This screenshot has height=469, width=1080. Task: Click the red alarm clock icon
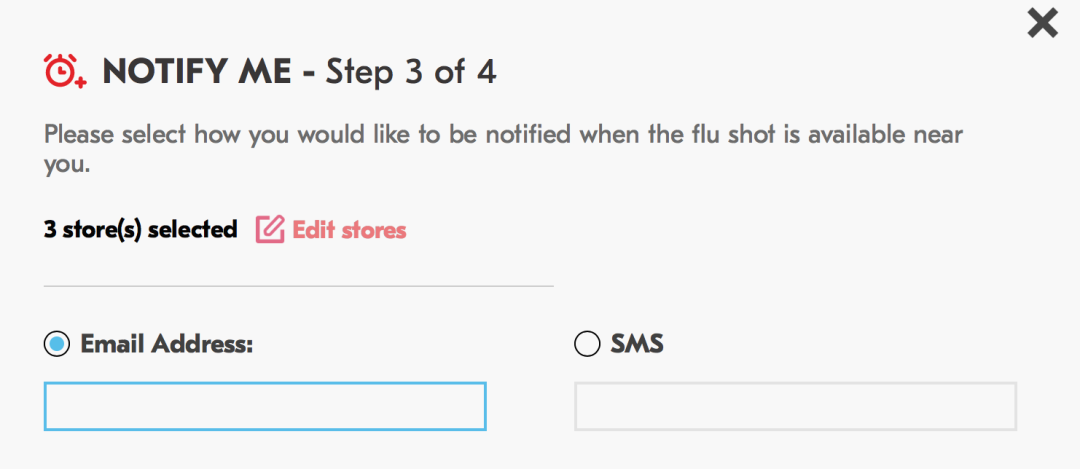63,70
